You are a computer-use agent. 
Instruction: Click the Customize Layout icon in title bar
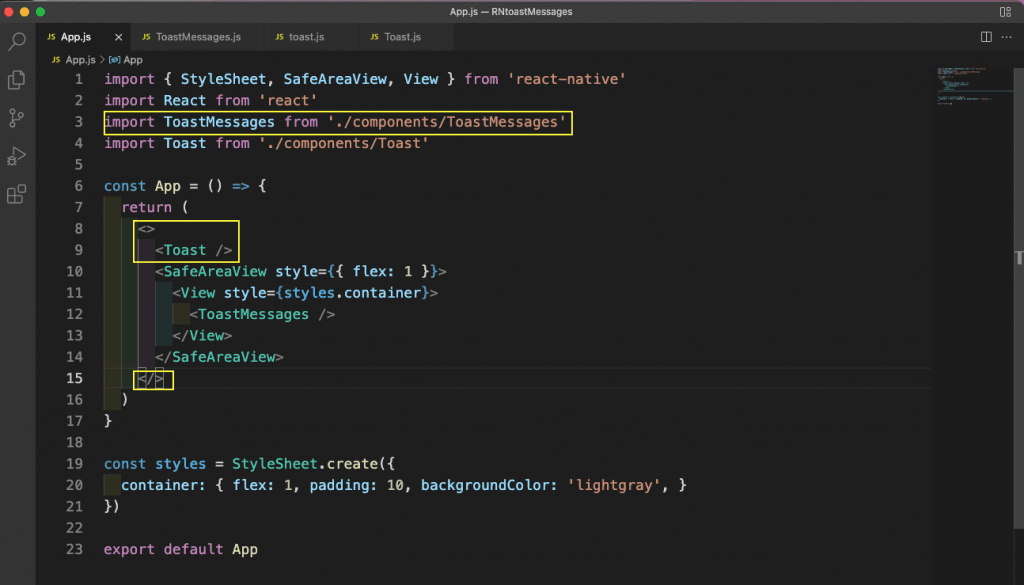click(x=1004, y=11)
